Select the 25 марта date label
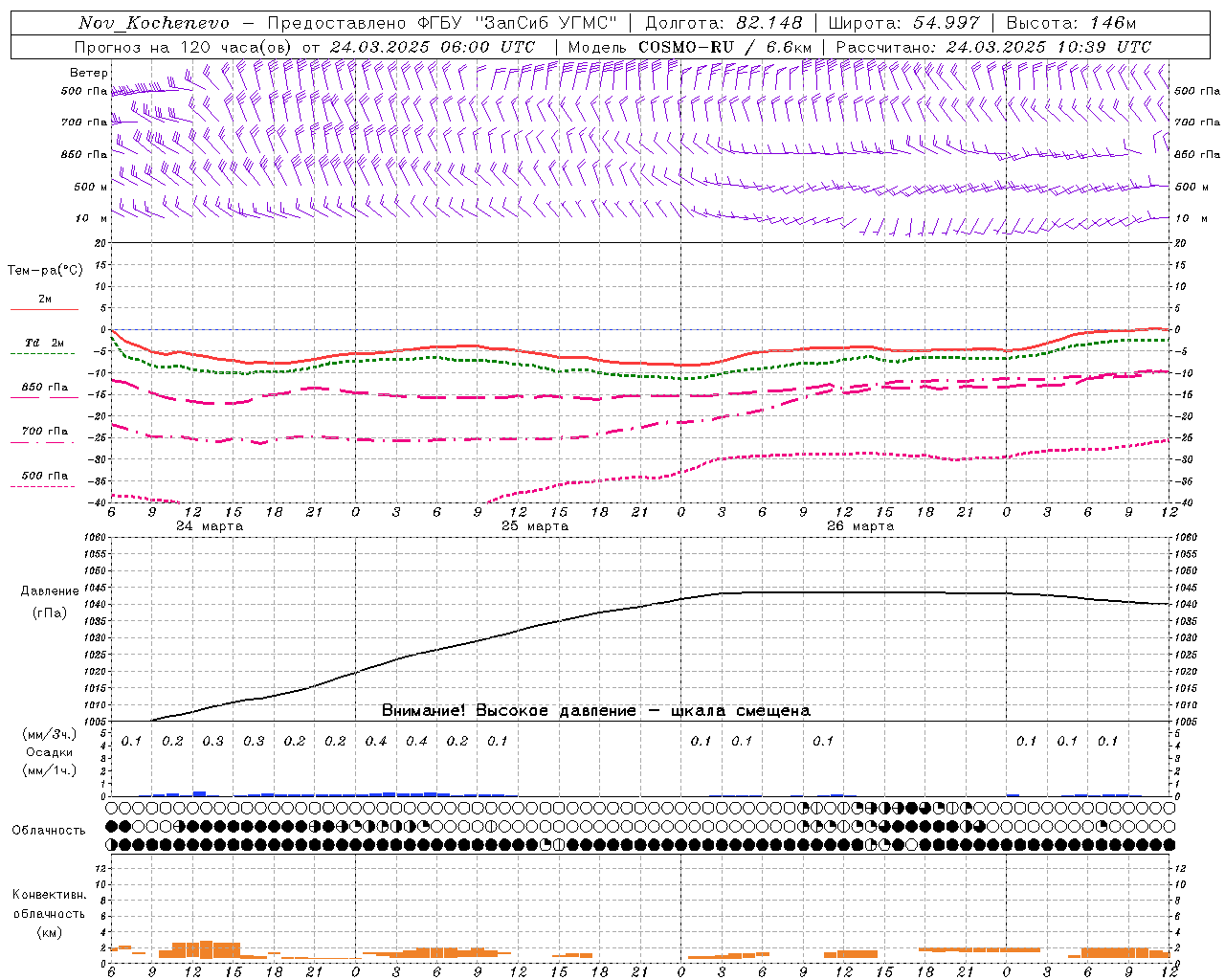This screenshot has height=980, width=1225. [535, 526]
